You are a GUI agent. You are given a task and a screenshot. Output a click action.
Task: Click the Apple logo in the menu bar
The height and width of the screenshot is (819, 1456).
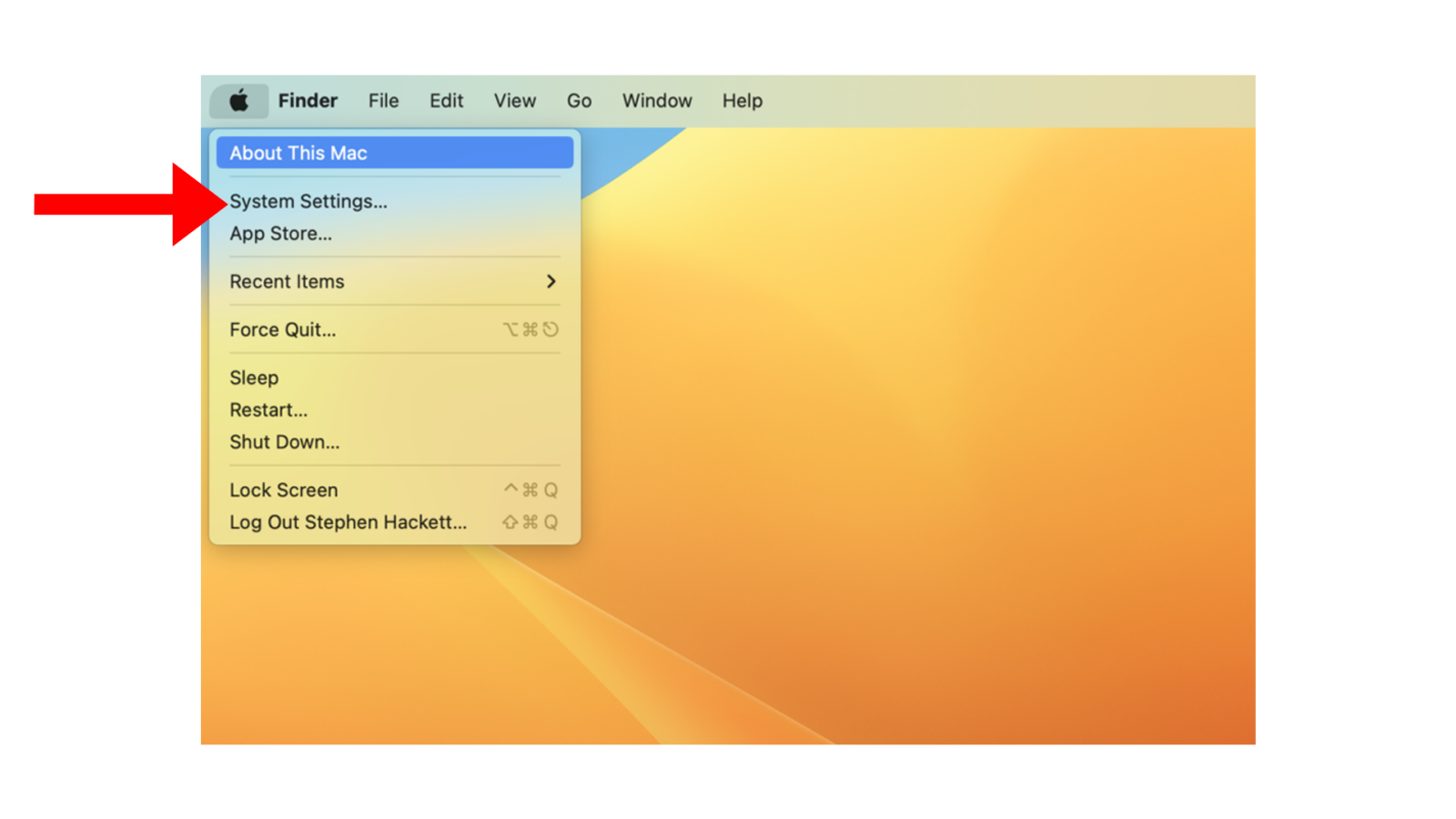238,101
